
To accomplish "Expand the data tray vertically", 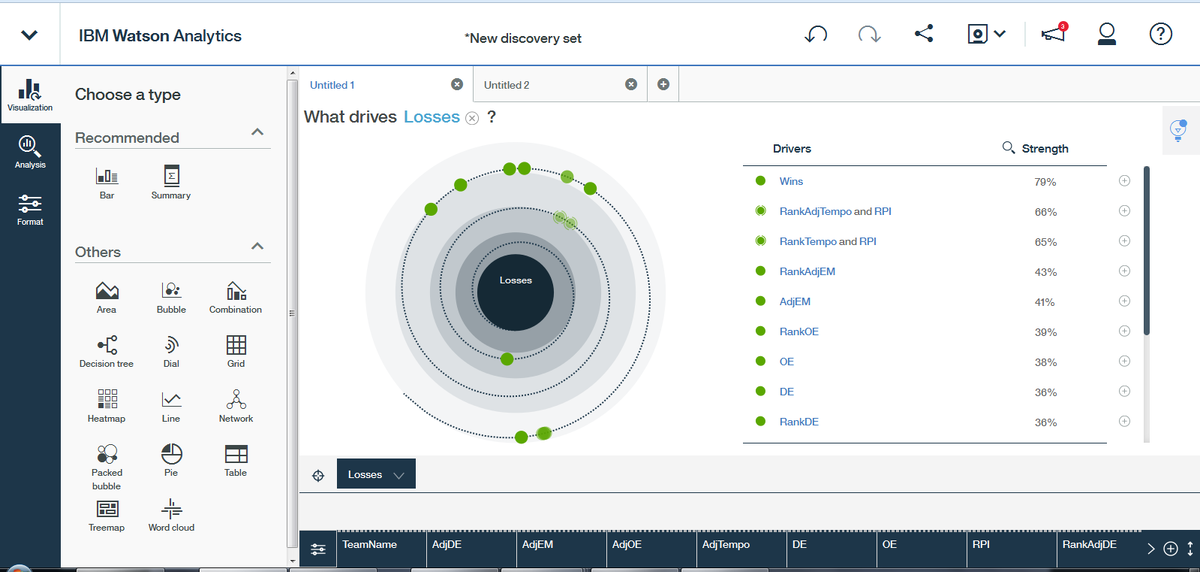I will (1189, 548).
